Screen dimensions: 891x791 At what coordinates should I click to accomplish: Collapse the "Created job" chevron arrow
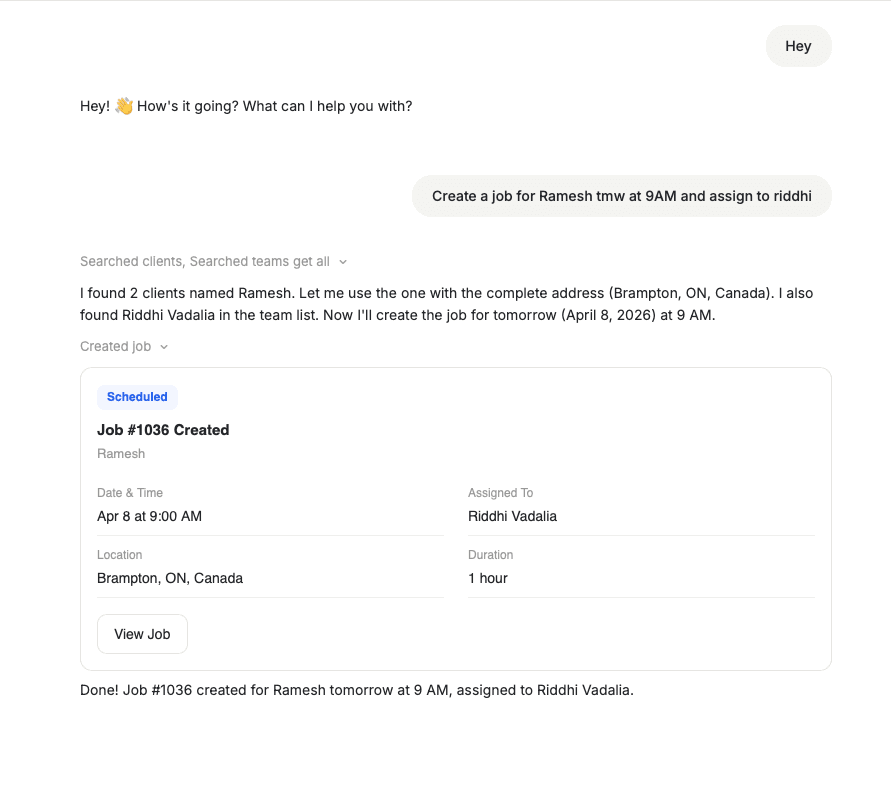[164, 347]
